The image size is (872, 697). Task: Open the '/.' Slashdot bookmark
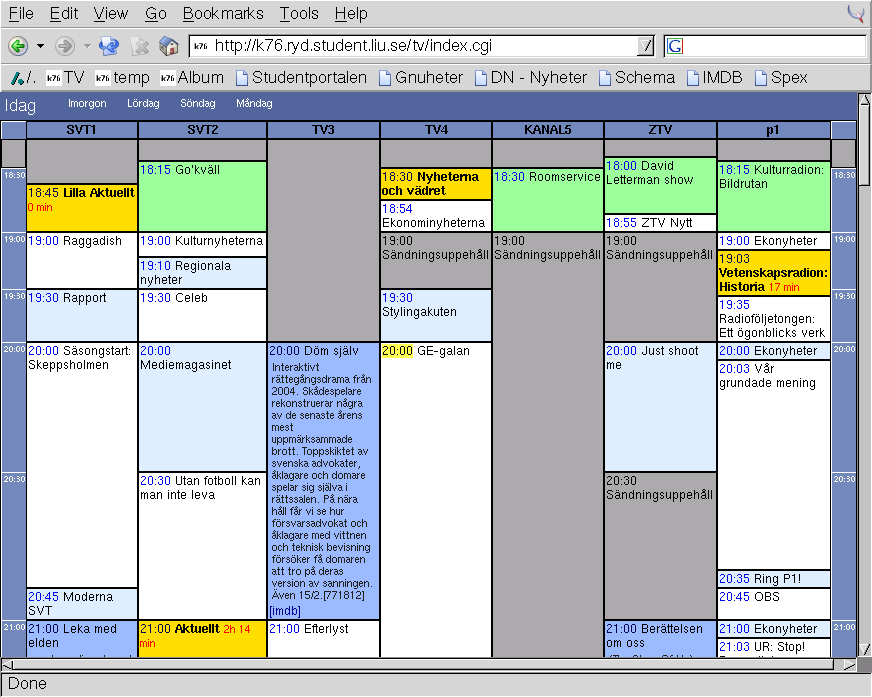(x=23, y=78)
